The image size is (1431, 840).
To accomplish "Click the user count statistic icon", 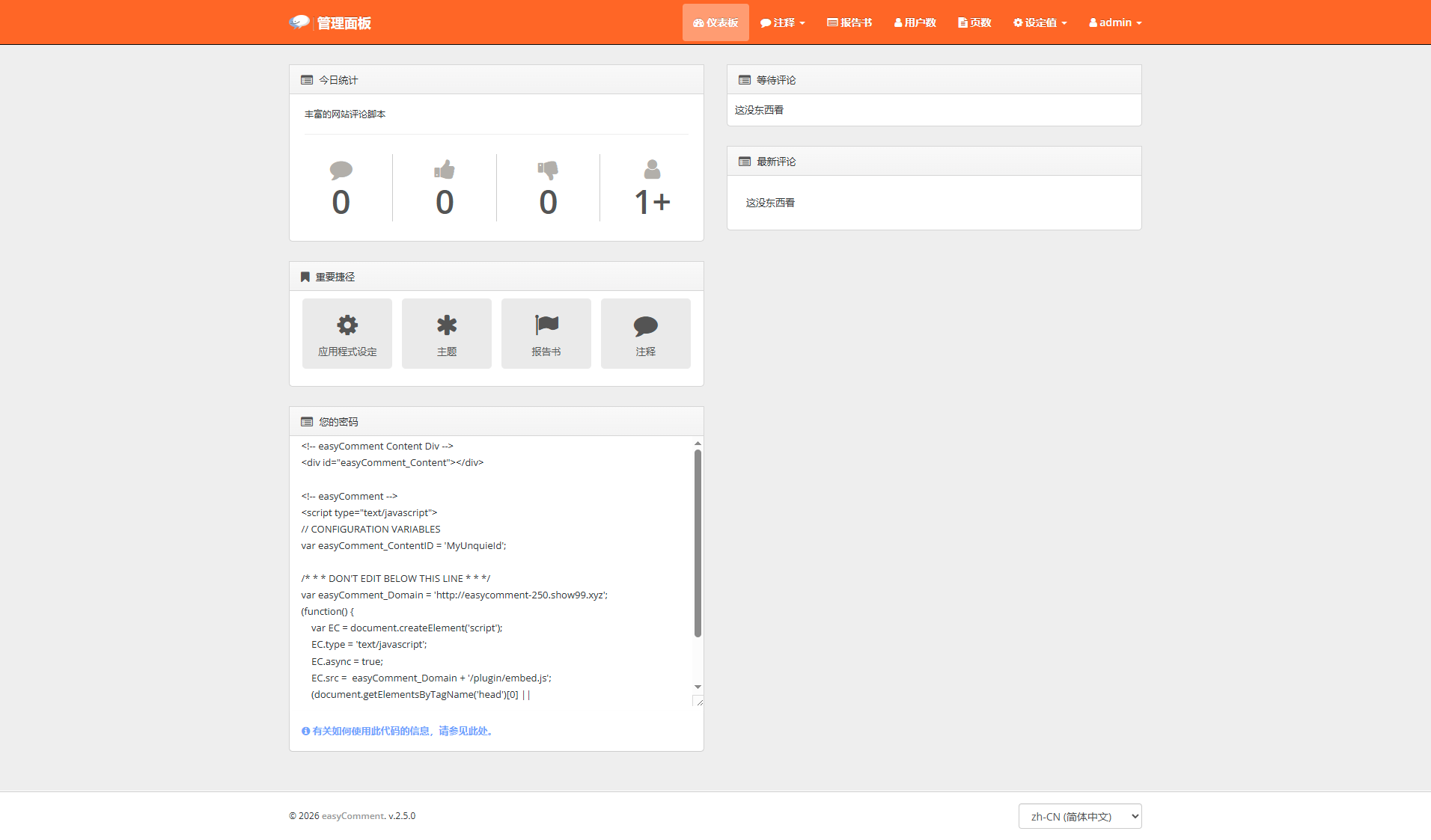I will pos(652,171).
